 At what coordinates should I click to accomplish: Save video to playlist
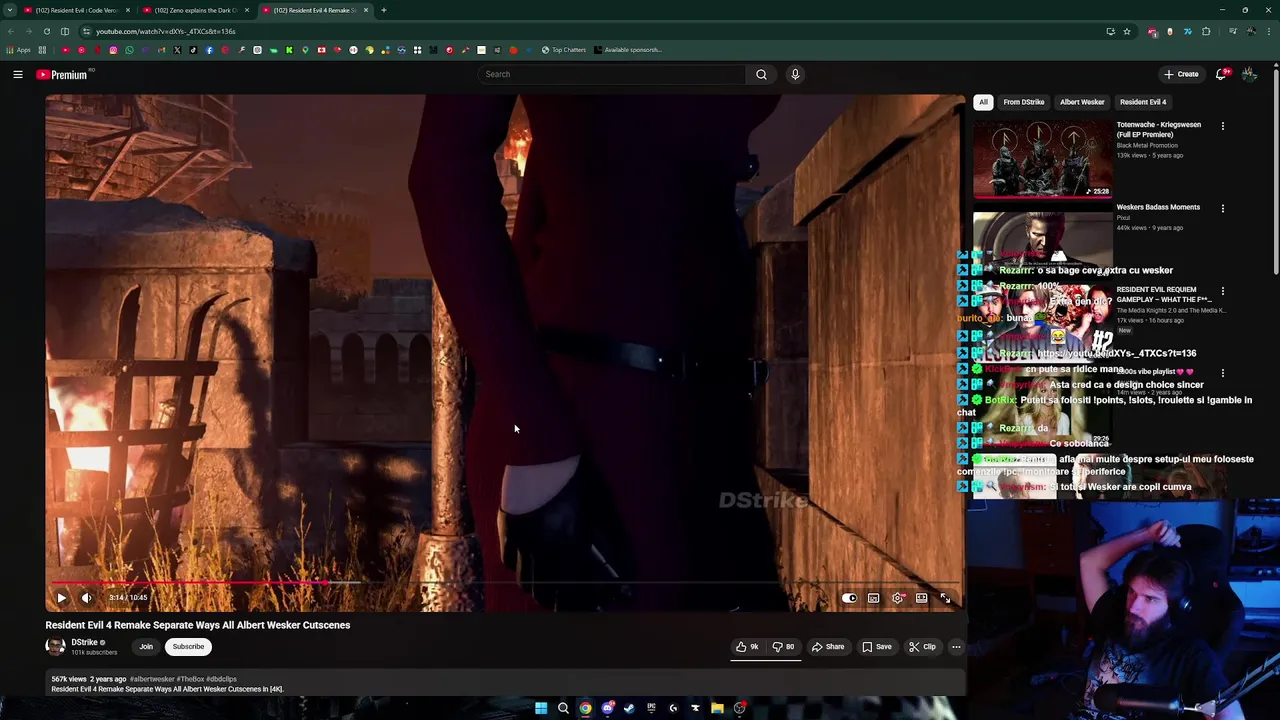[877, 647]
